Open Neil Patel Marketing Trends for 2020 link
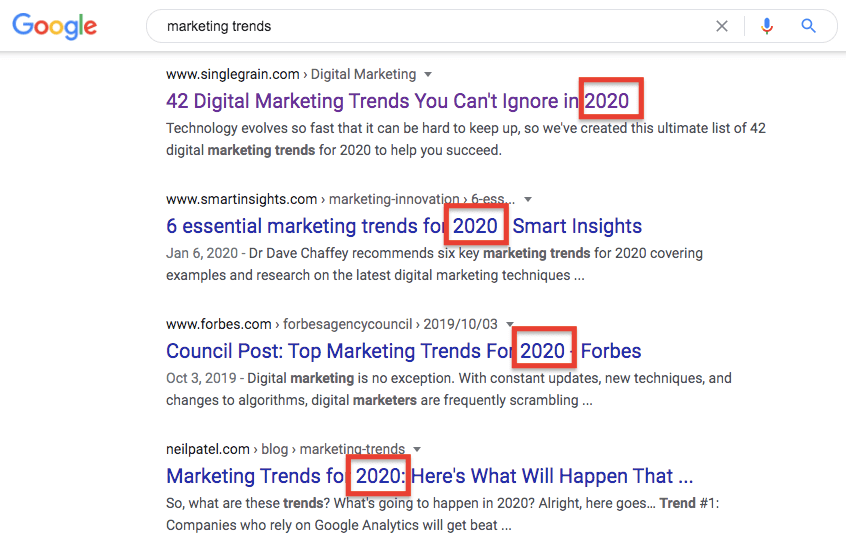This screenshot has height=550, width=846. click(429, 476)
